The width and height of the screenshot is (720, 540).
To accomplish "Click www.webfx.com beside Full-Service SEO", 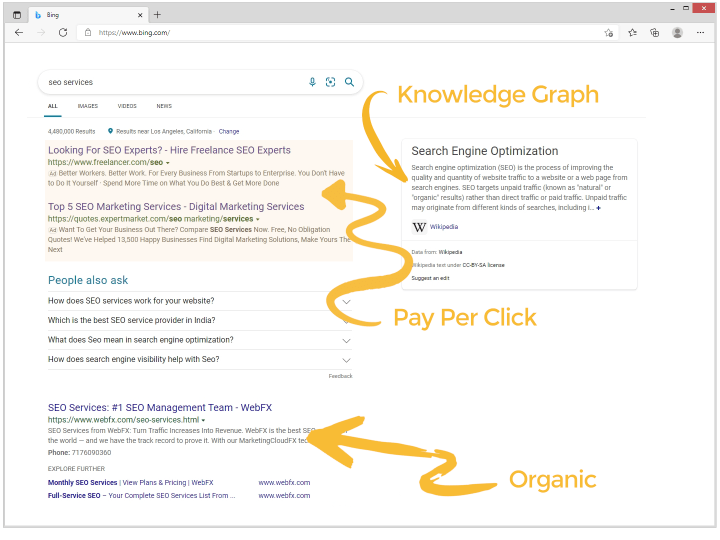I will click(x=284, y=496).
